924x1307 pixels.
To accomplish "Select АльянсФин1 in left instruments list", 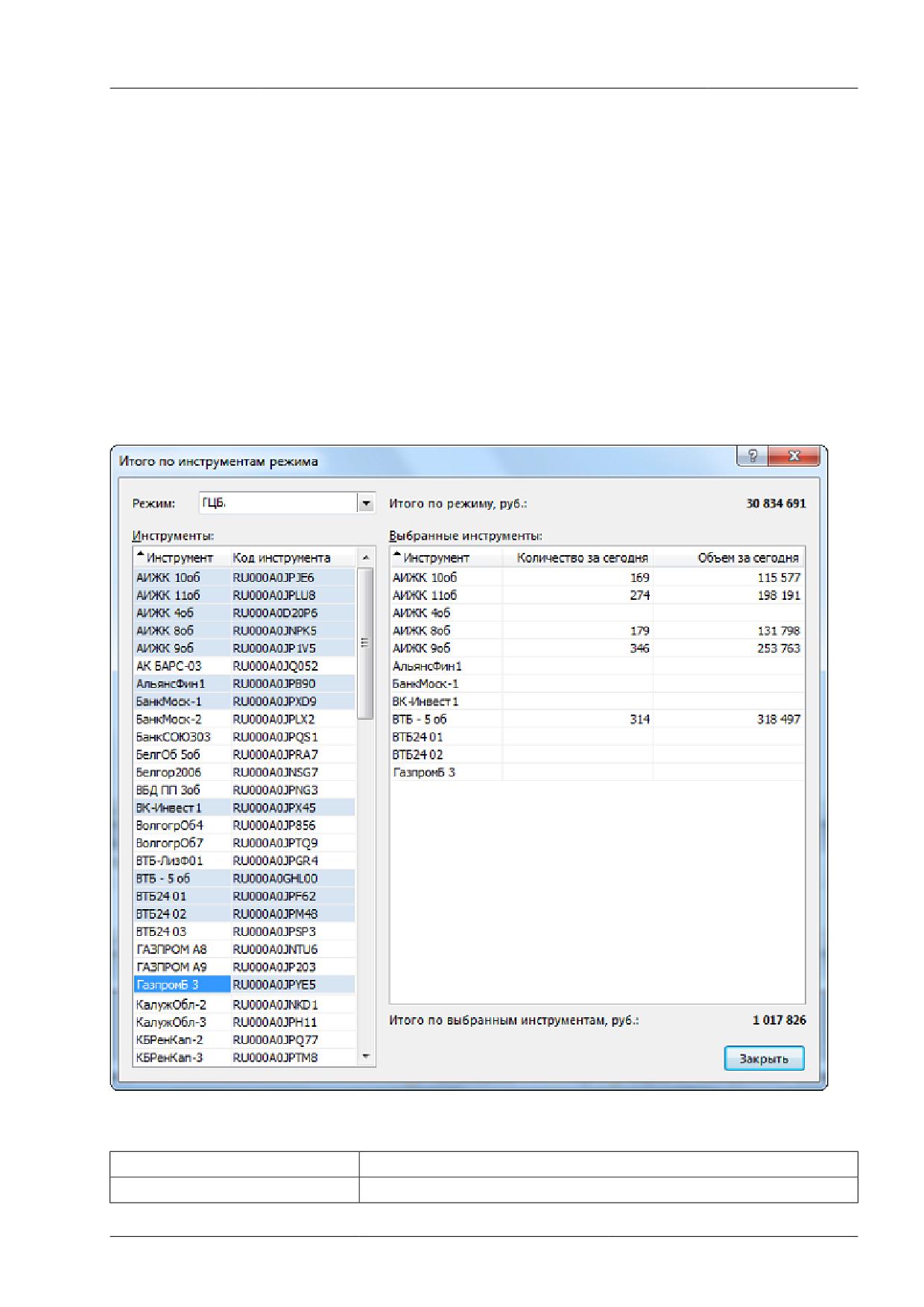I will (244, 683).
